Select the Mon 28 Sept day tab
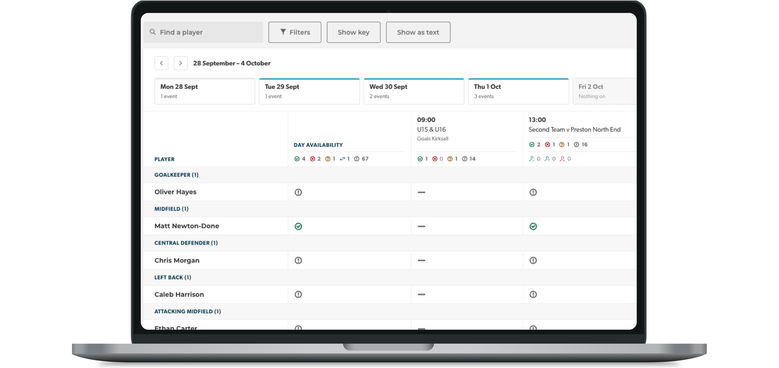 [205, 91]
